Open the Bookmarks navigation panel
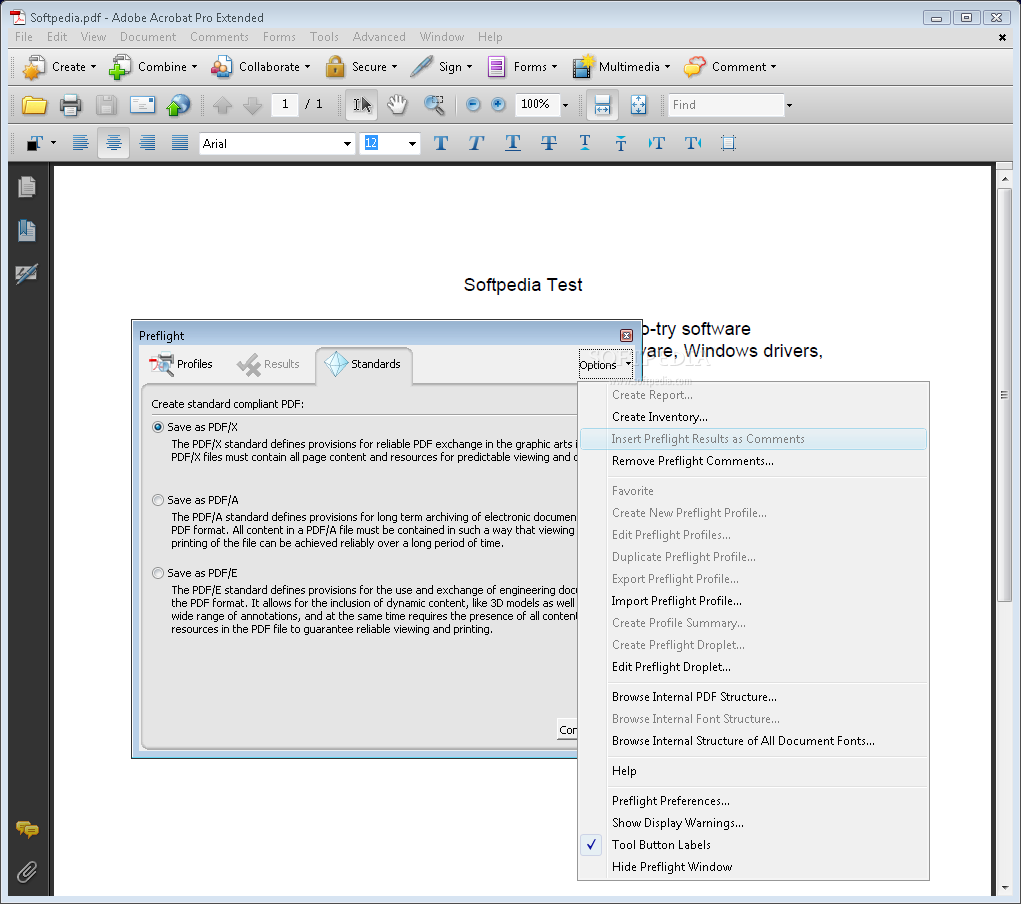The width and height of the screenshot is (1021, 904). pyautogui.click(x=27, y=231)
